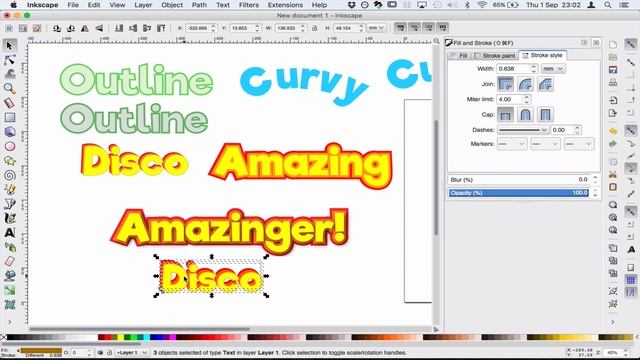Select the Zoom magnifier tool
This screenshot has height=360, width=640.
coord(10,88)
